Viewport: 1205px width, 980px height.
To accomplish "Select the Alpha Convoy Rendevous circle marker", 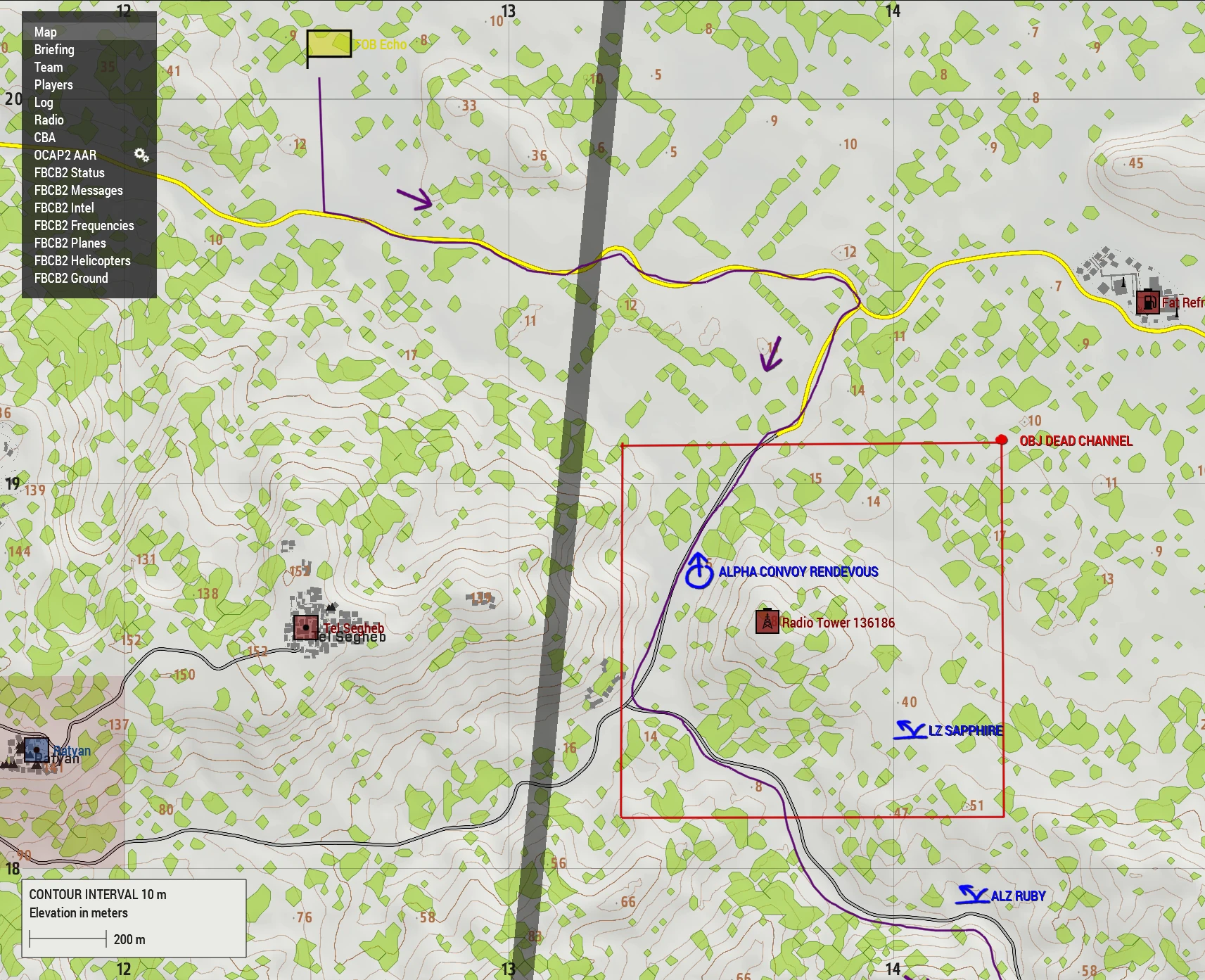I will [699, 572].
